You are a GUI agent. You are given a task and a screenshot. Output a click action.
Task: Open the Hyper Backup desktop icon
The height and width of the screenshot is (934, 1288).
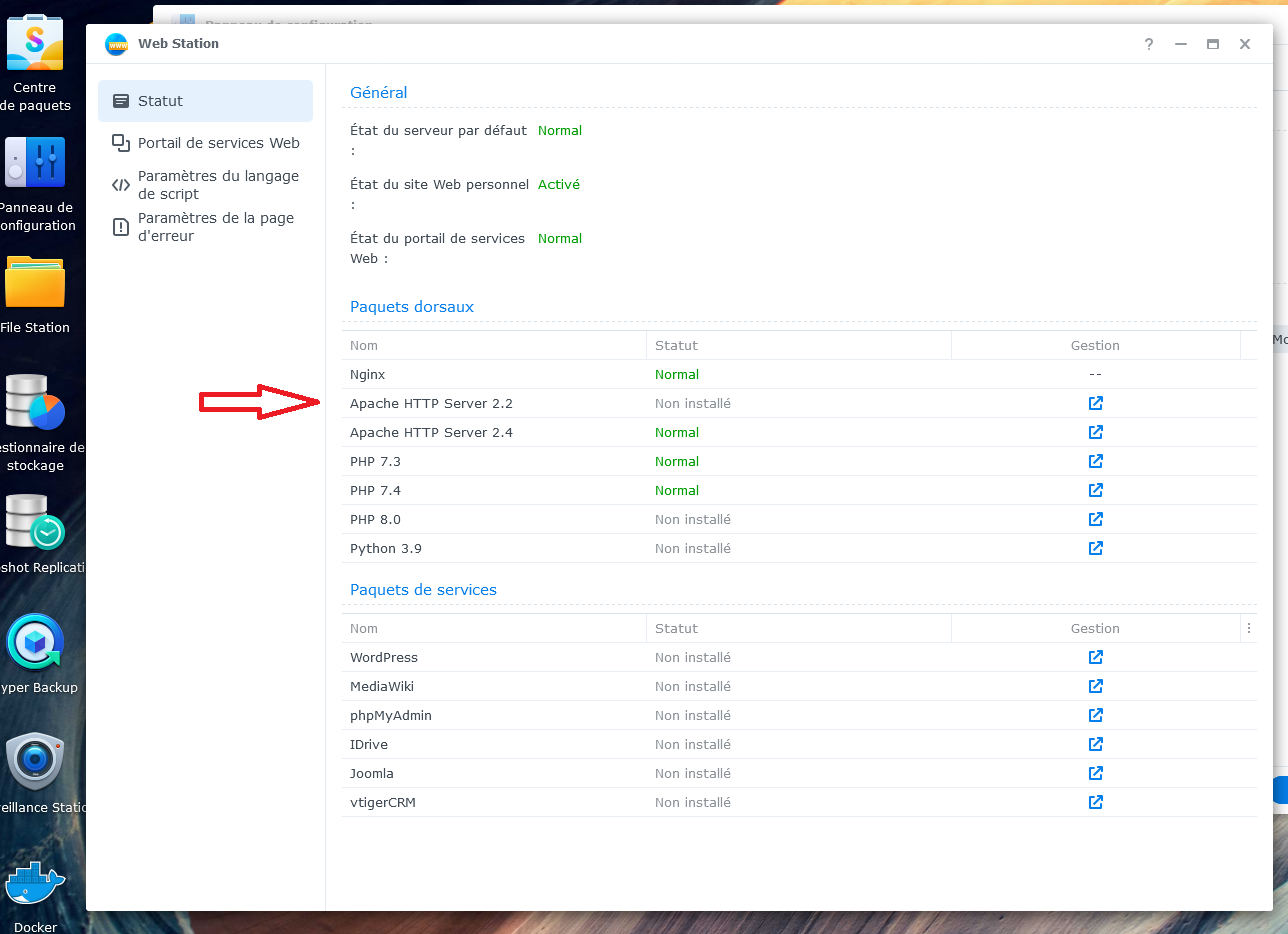coord(35,643)
